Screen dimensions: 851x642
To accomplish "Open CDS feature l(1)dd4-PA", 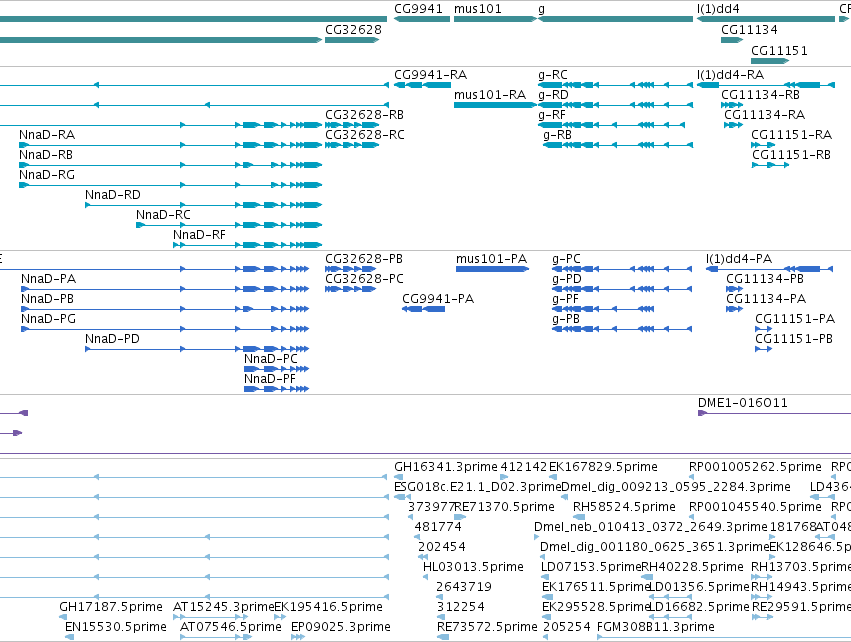I will 739,259.
